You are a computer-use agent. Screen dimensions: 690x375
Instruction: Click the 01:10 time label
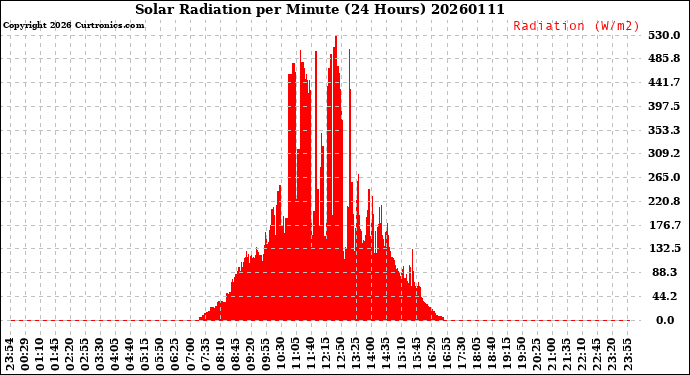coord(40,355)
